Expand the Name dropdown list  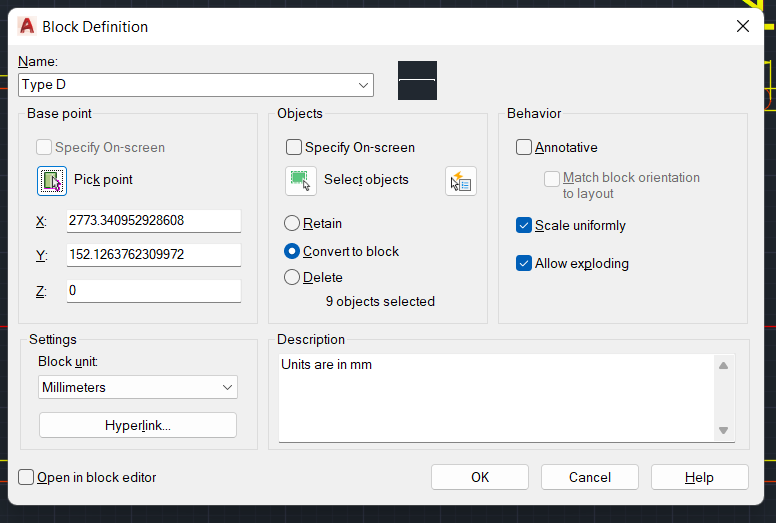click(x=363, y=85)
